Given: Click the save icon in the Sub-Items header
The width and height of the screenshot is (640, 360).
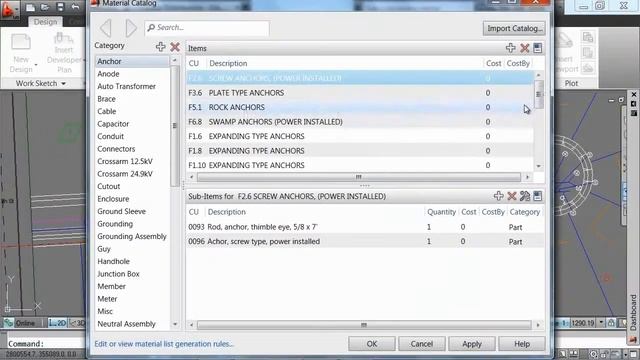Looking at the screenshot, I should pos(538,196).
